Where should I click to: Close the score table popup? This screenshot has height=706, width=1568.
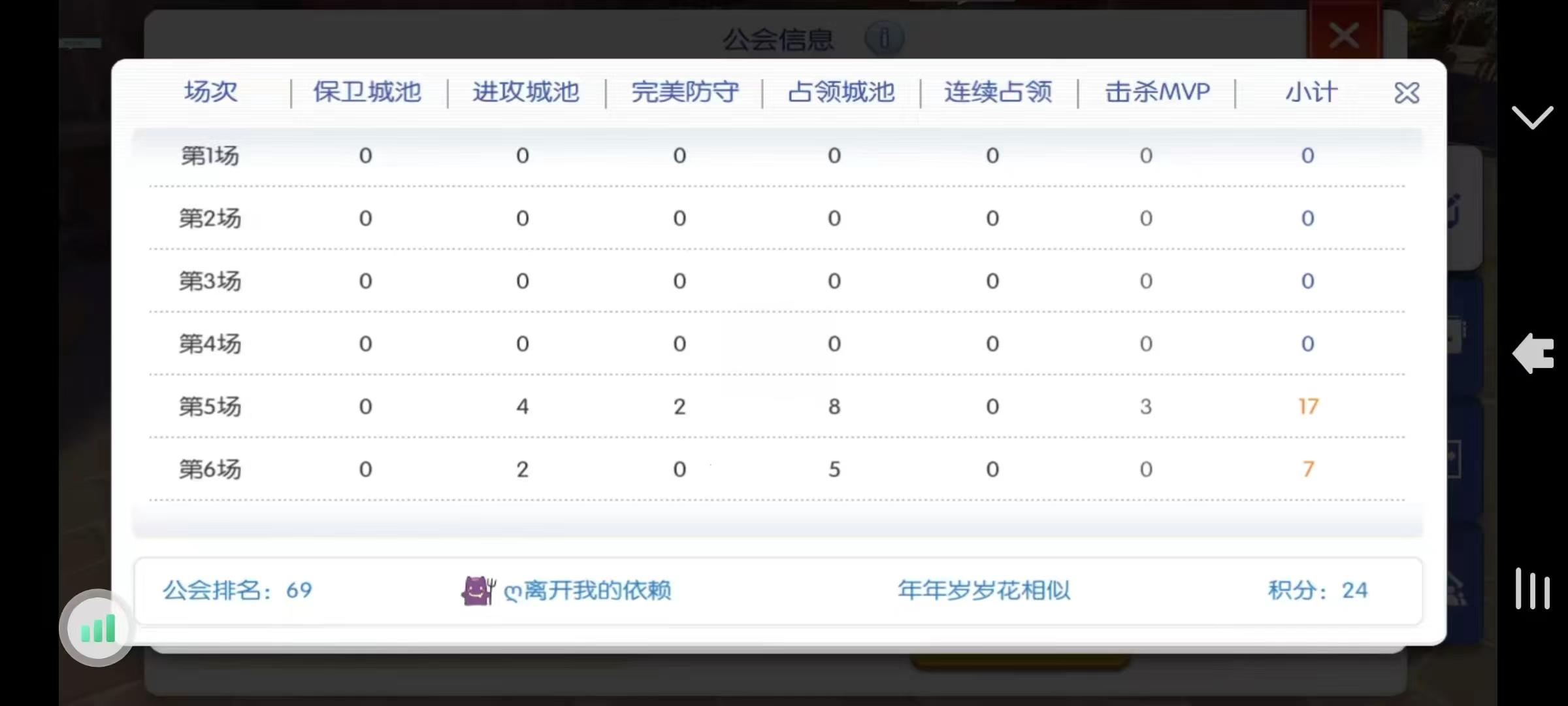pyautogui.click(x=1406, y=93)
